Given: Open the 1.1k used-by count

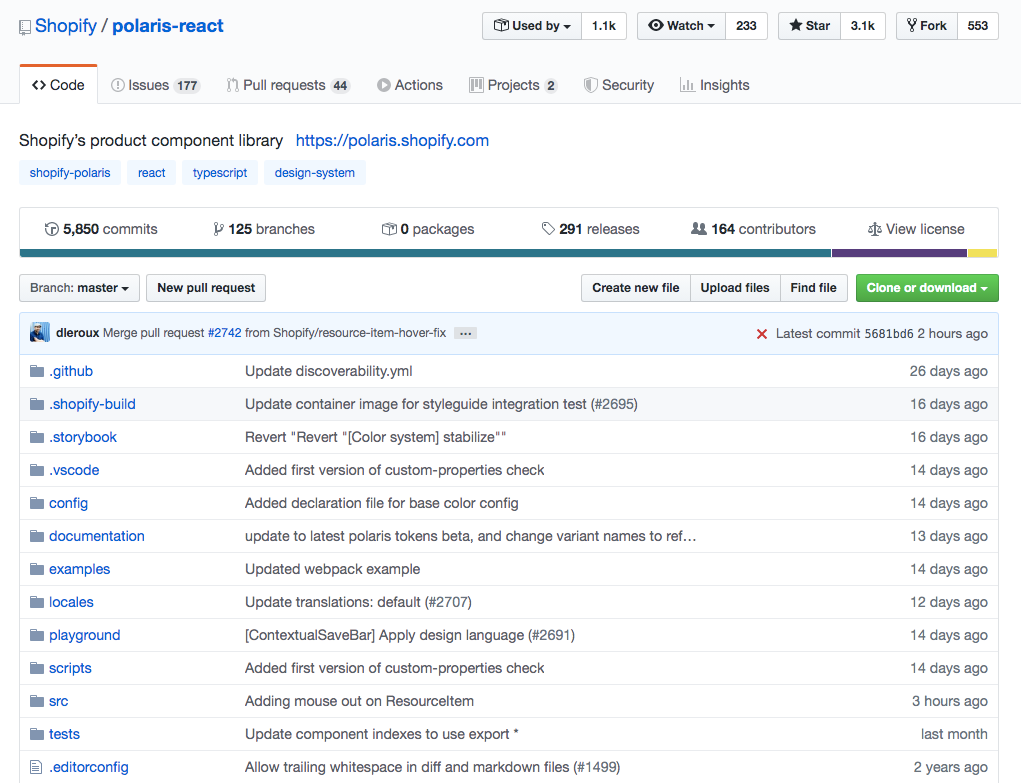Looking at the screenshot, I should (604, 26).
